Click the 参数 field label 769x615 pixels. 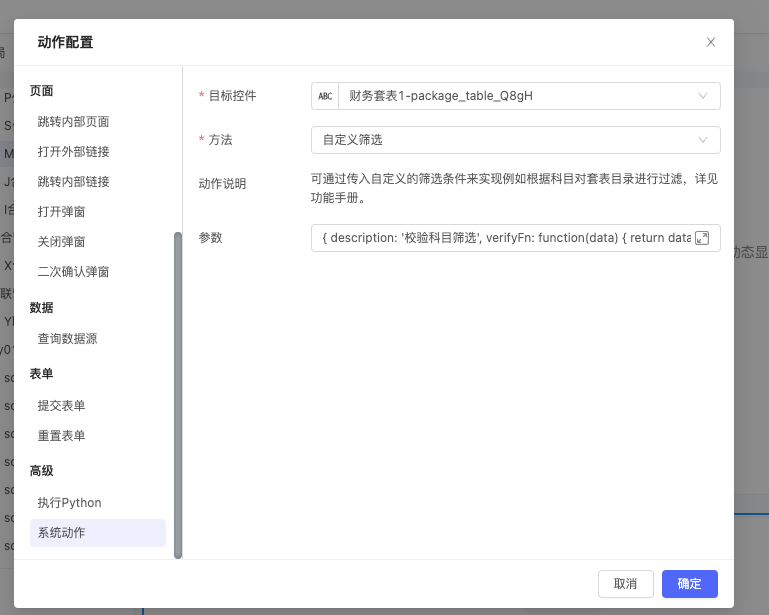click(210, 238)
